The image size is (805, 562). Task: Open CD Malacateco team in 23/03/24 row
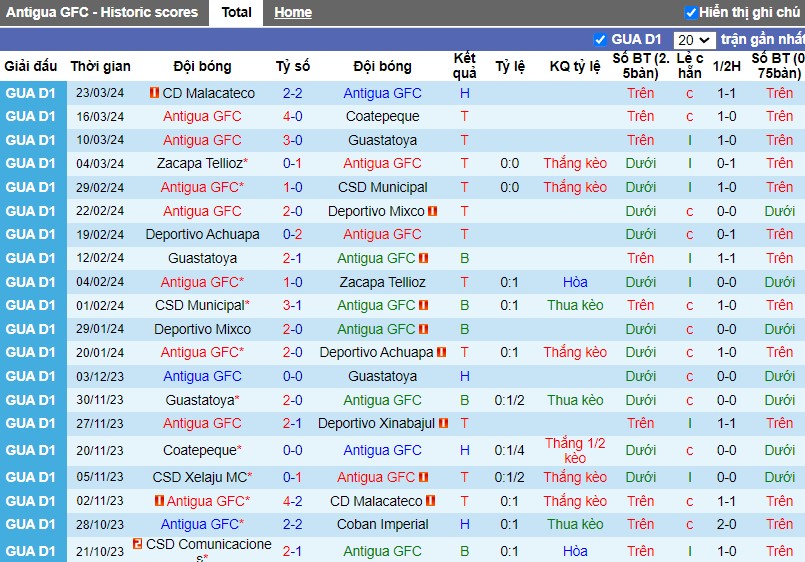point(208,93)
